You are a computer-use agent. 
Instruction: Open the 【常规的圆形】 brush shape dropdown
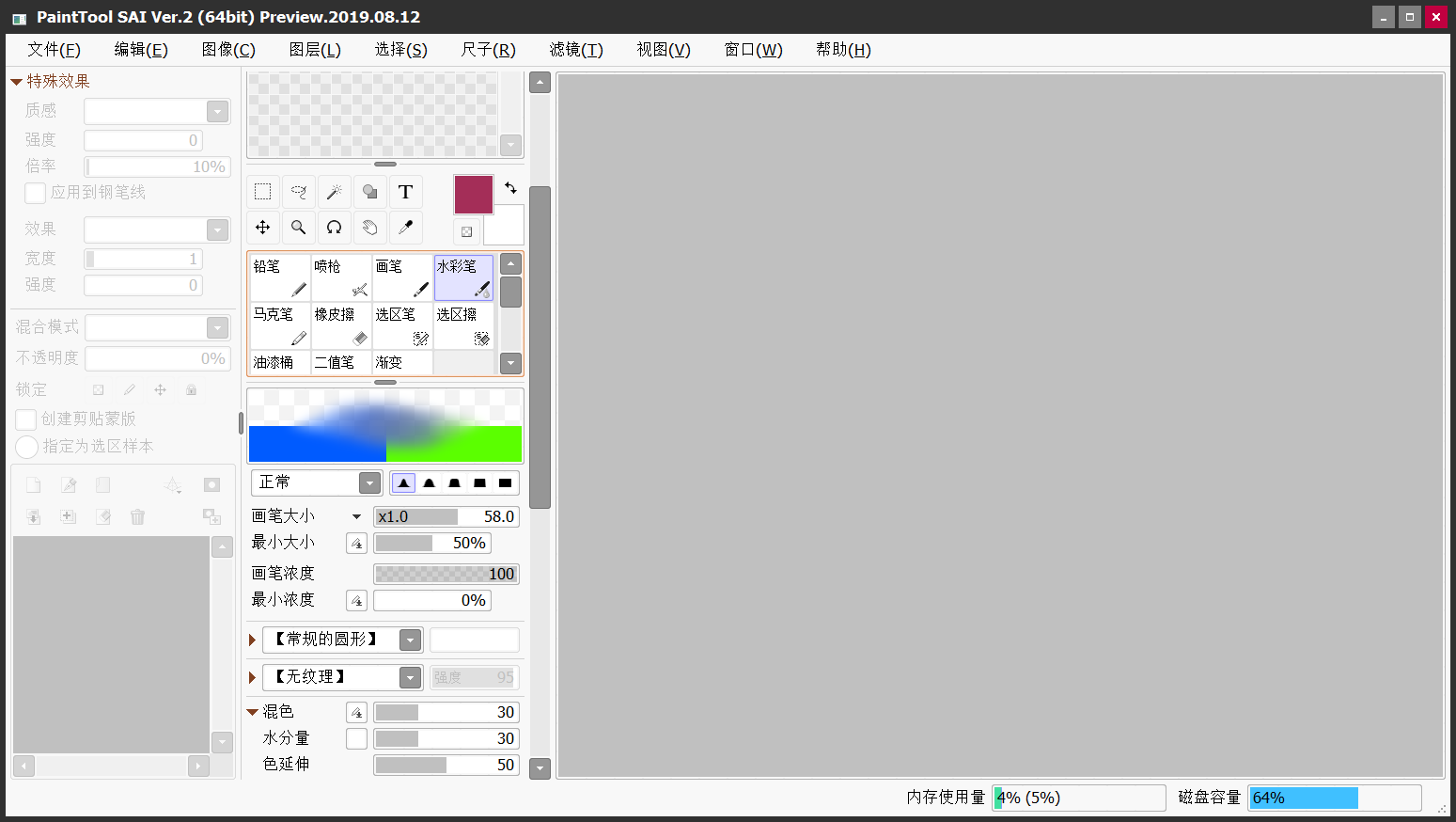(410, 640)
